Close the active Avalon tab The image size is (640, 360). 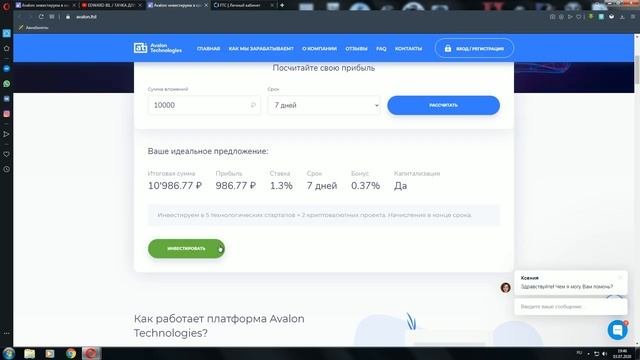click(x=206, y=5)
